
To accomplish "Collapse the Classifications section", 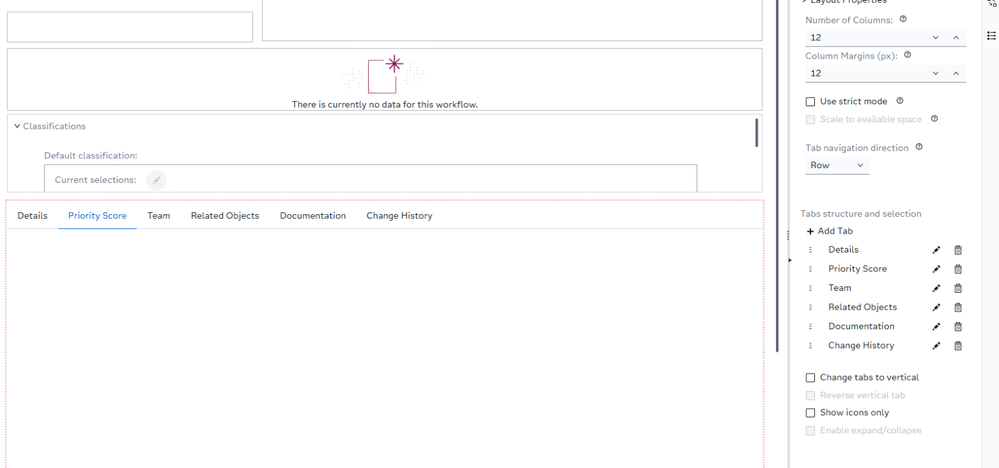I will [17, 126].
